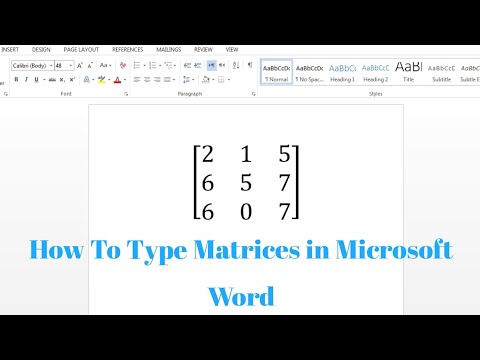This screenshot has width=480, height=360.
Task: Apply the No Spacing style
Action: coord(309,72)
